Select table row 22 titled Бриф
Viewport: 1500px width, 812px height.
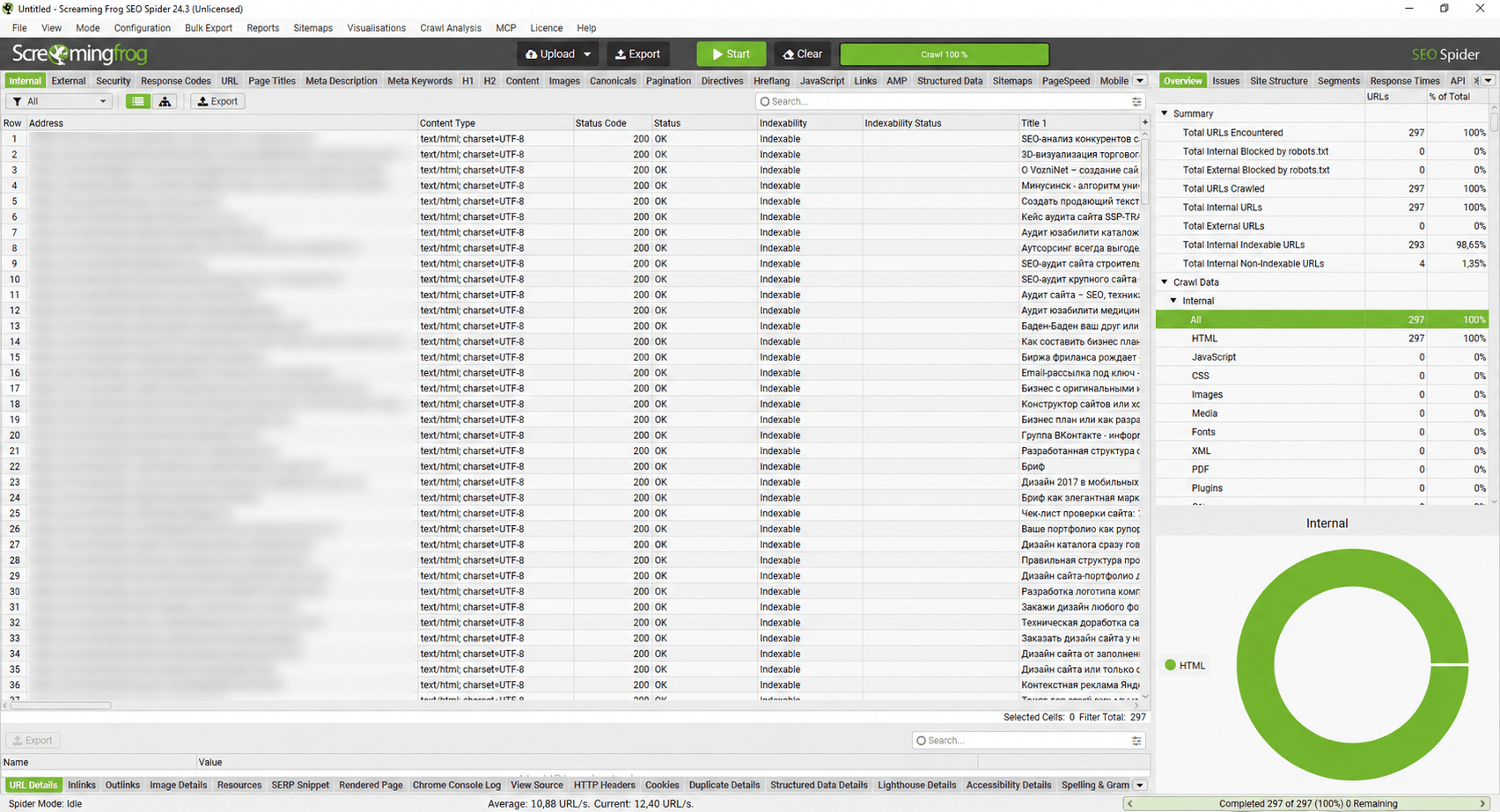pos(572,466)
